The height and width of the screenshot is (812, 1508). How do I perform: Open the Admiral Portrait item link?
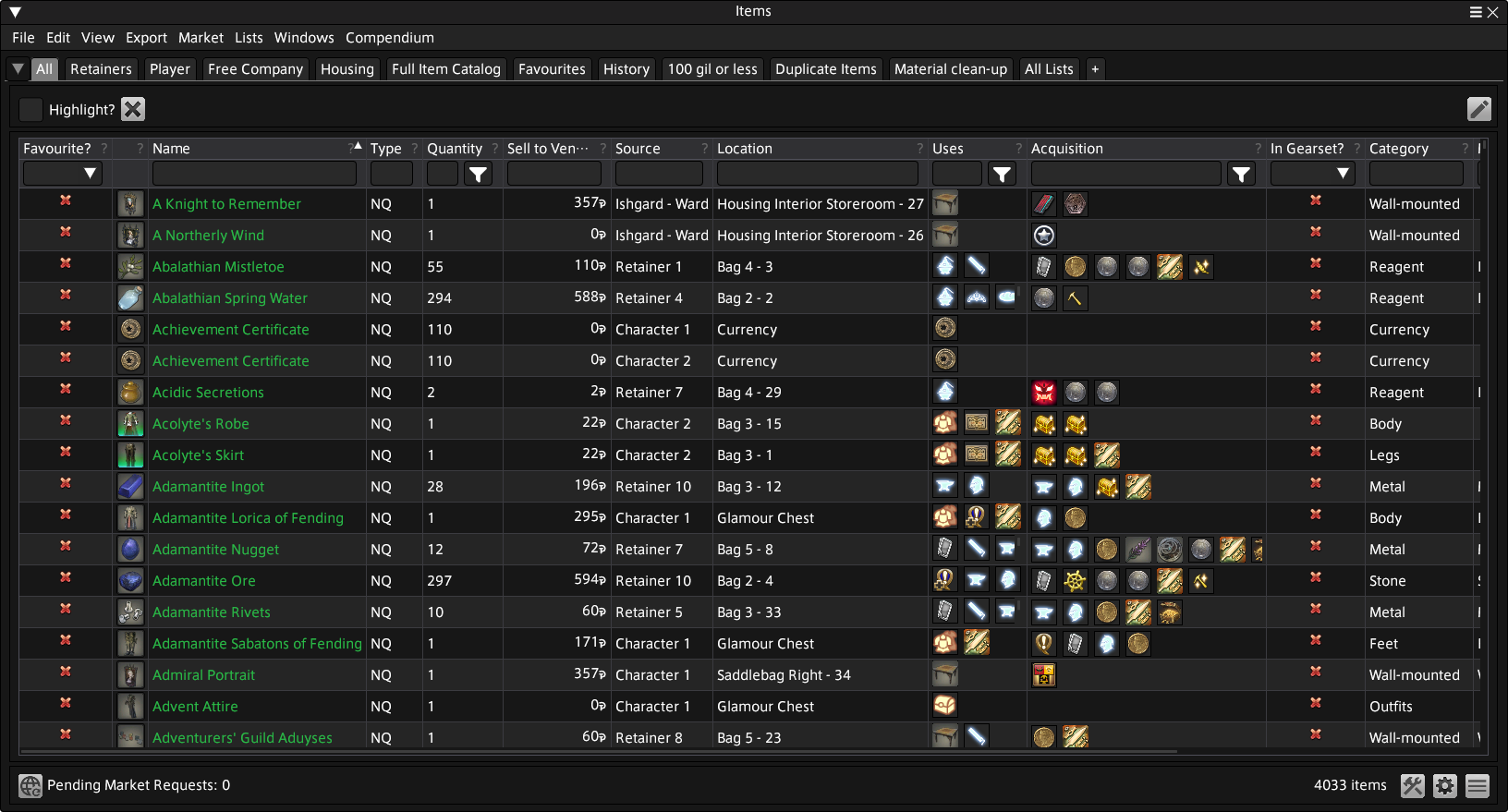(x=203, y=675)
